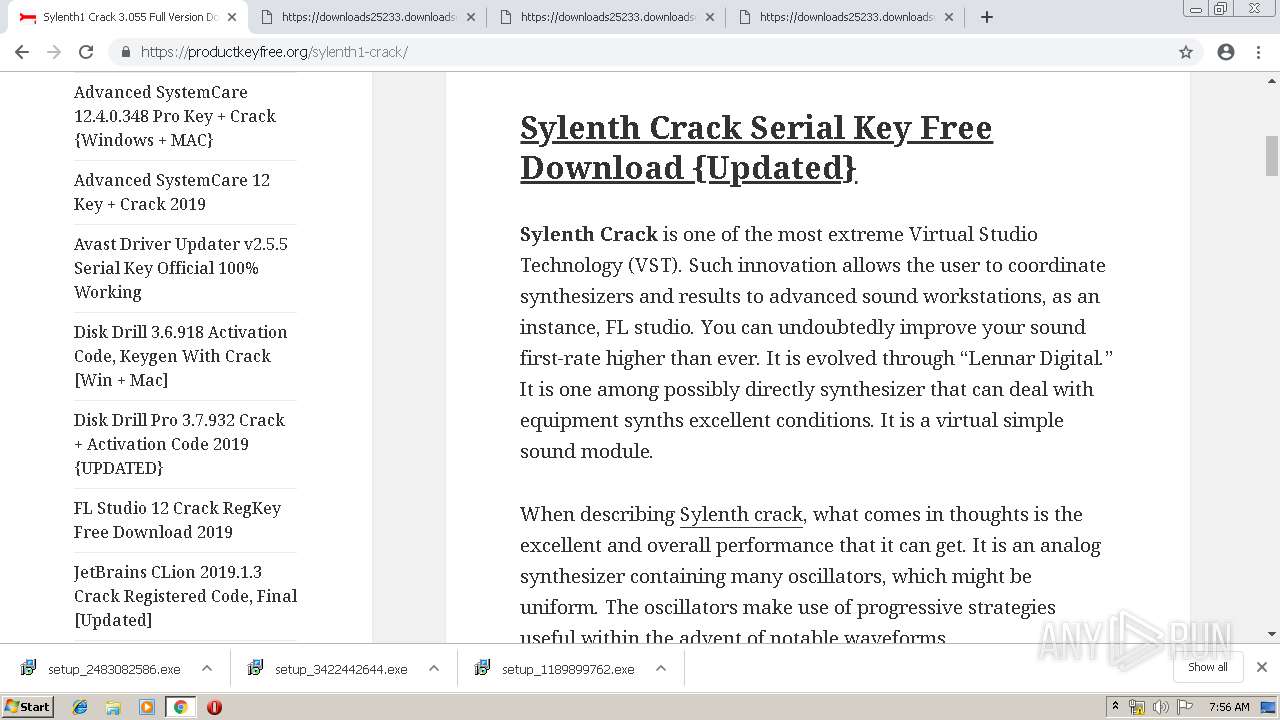This screenshot has width=1280, height=720.
Task: Click the 7:56 AM taskbar clock
Action: point(1229,707)
